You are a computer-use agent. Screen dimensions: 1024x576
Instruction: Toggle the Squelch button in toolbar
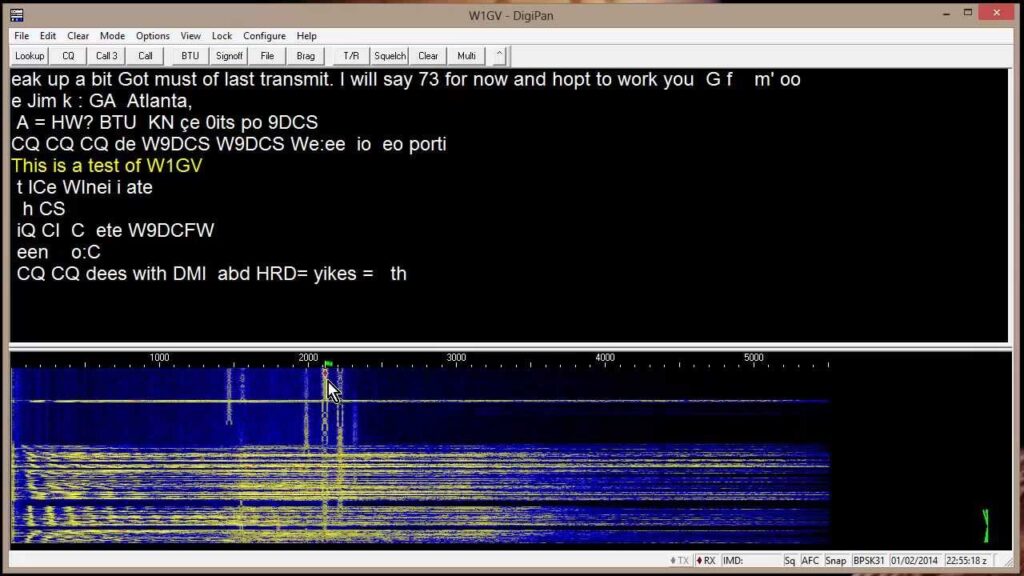pos(390,56)
